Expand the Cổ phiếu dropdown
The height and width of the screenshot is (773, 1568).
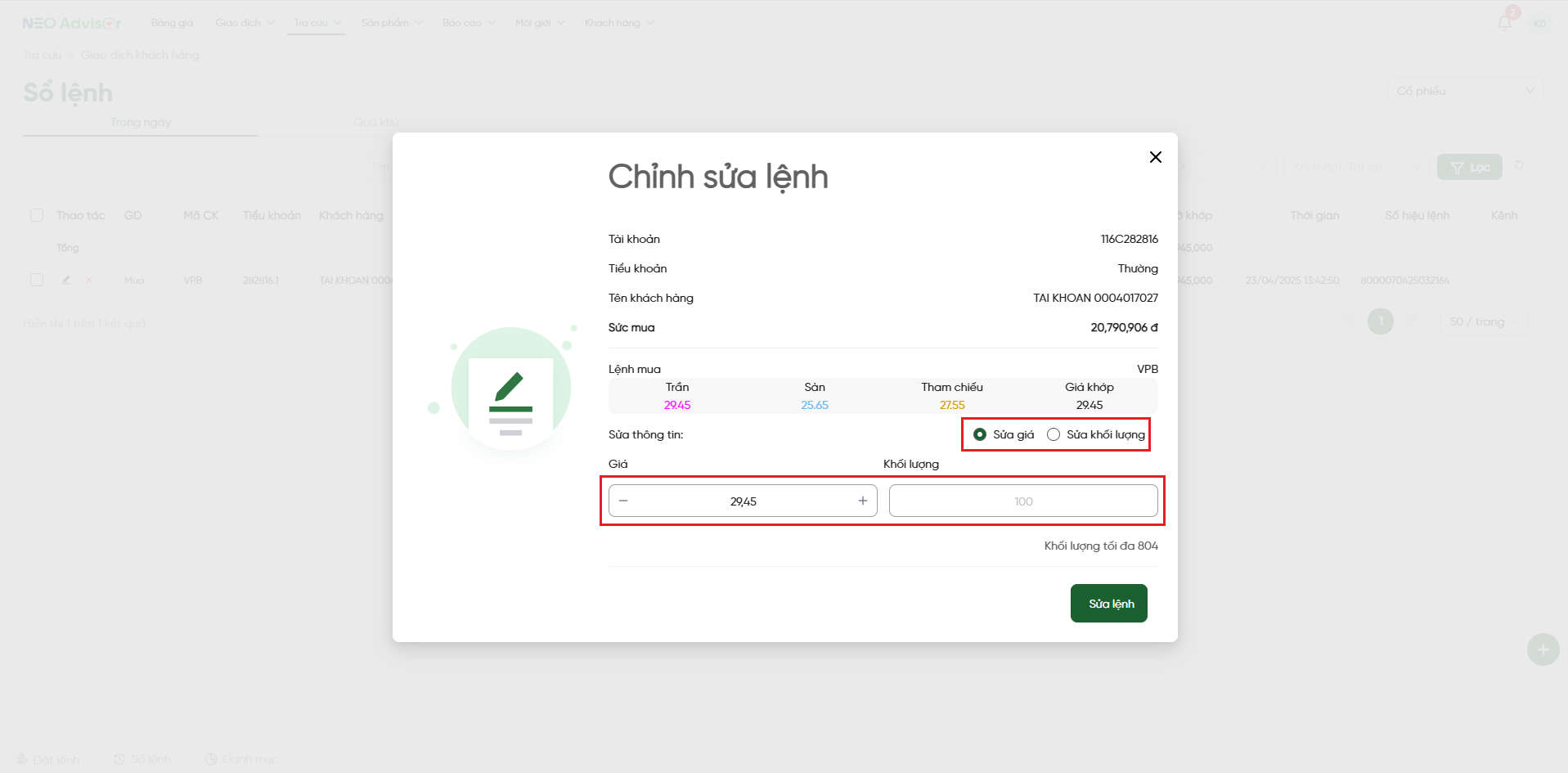pyautogui.click(x=1464, y=91)
